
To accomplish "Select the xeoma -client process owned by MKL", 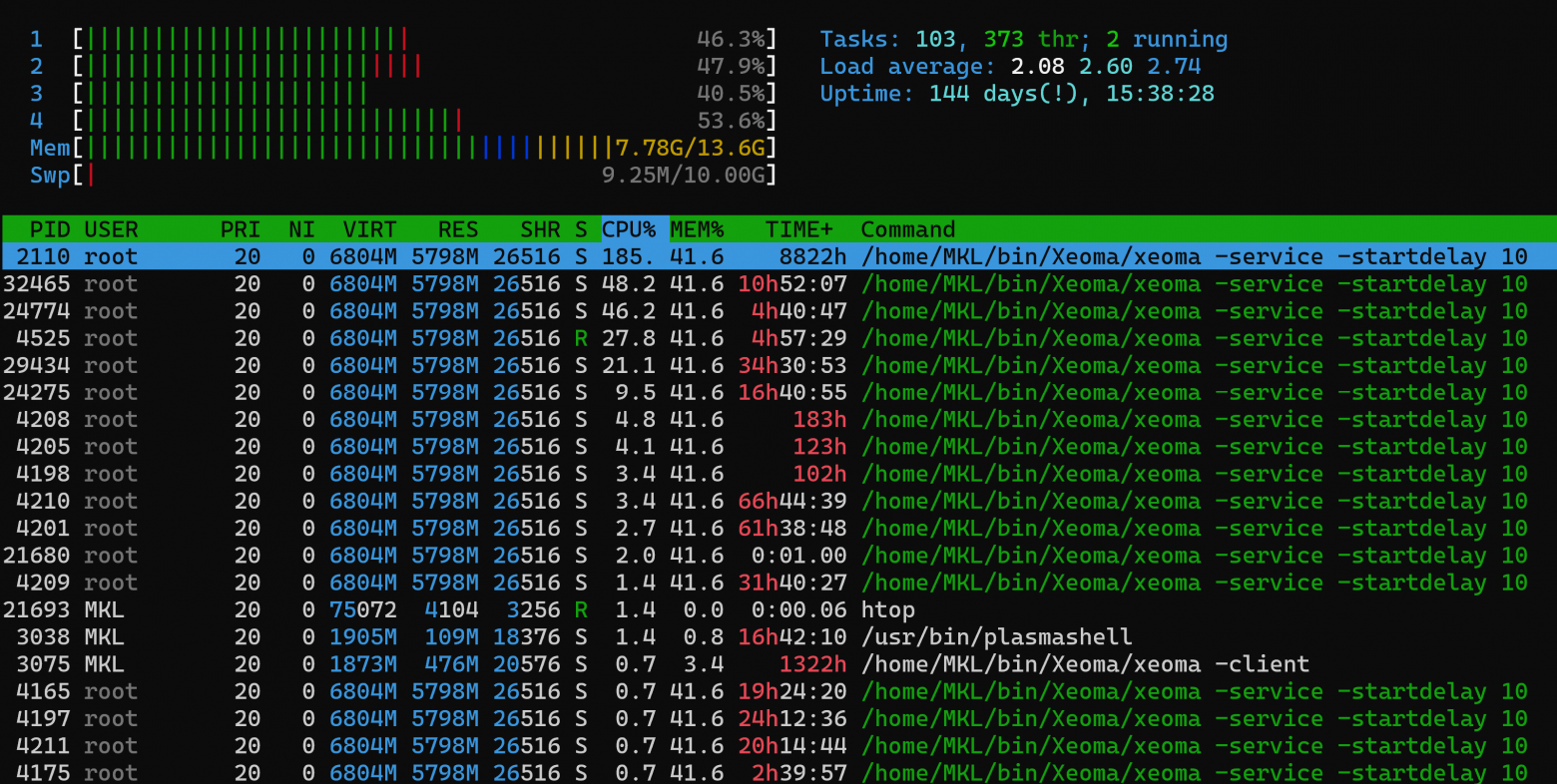I will click(399, 663).
